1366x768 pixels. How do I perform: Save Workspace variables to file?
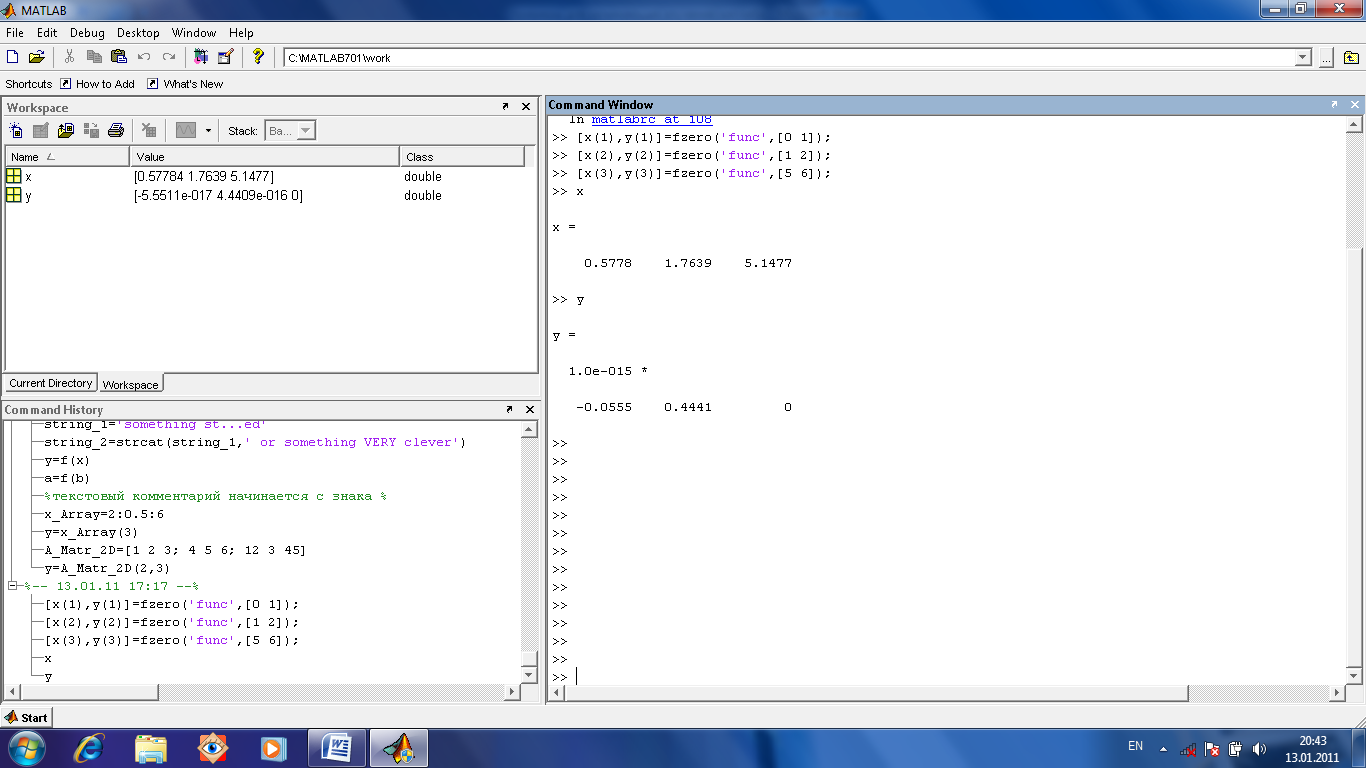pos(91,130)
